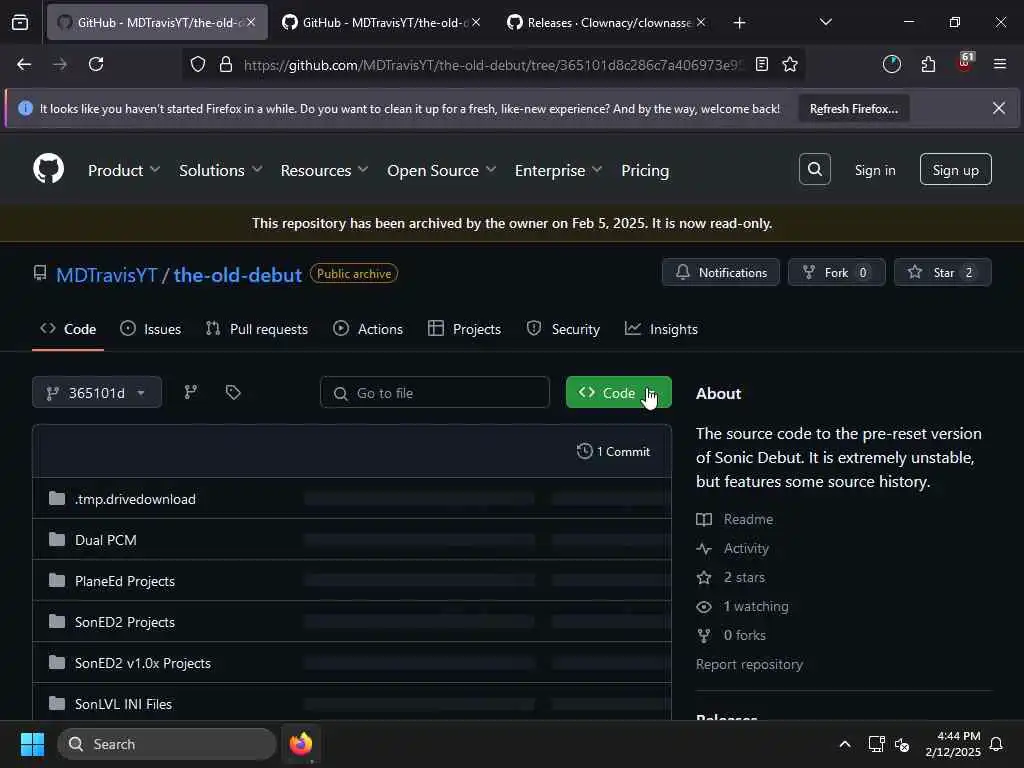The height and width of the screenshot is (768, 1024).
Task: Open the .tmp.drivedownload folder
Action: pos(135,499)
